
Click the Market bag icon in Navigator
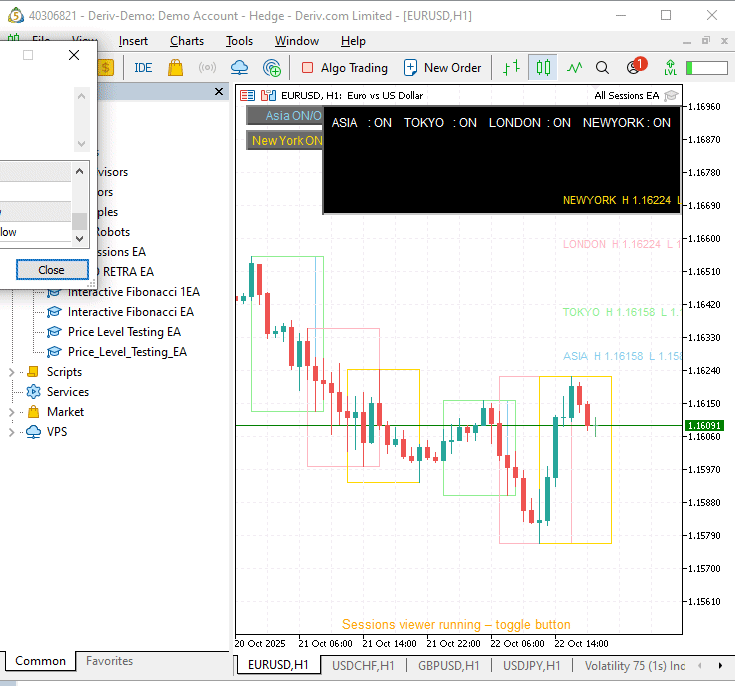tap(33, 412)
